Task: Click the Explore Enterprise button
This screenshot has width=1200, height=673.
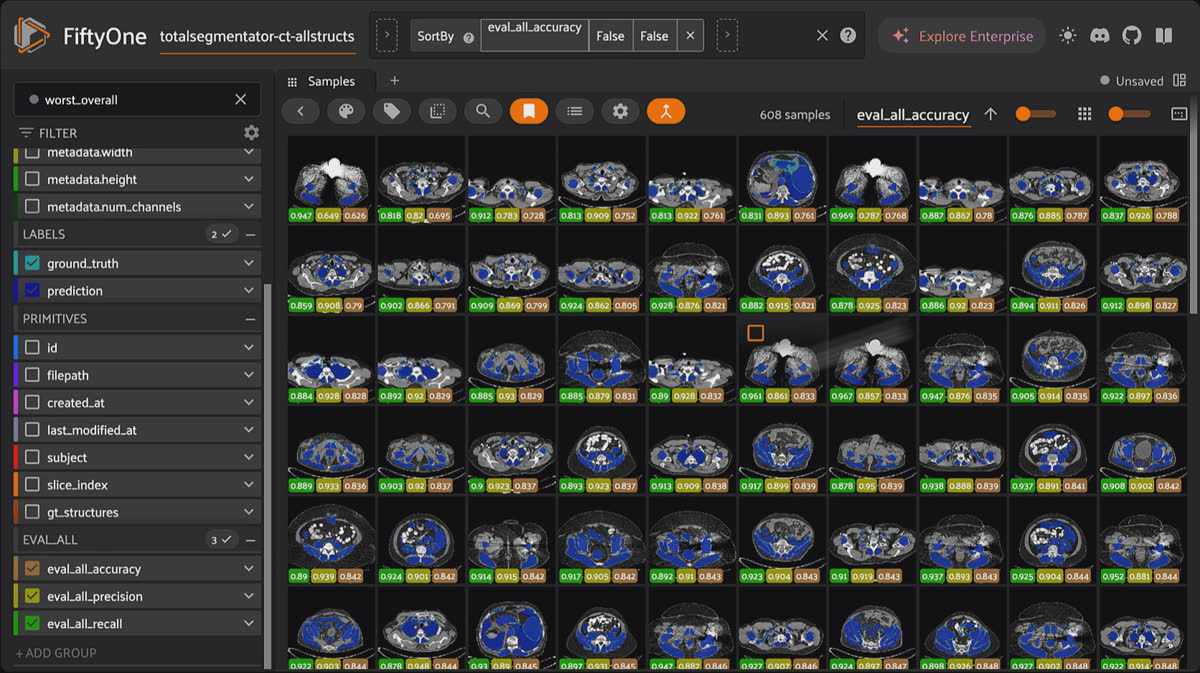Action: click(x=962, y=36)
